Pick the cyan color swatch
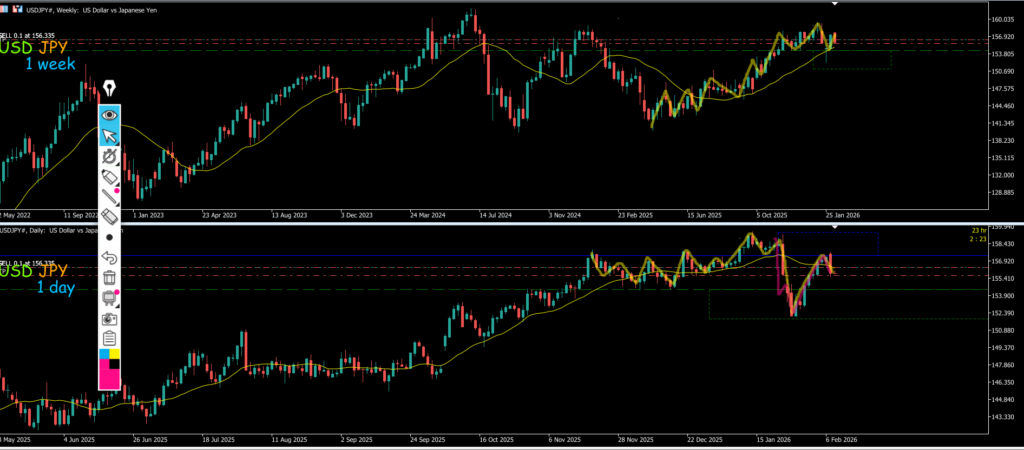 click(104, 354)
